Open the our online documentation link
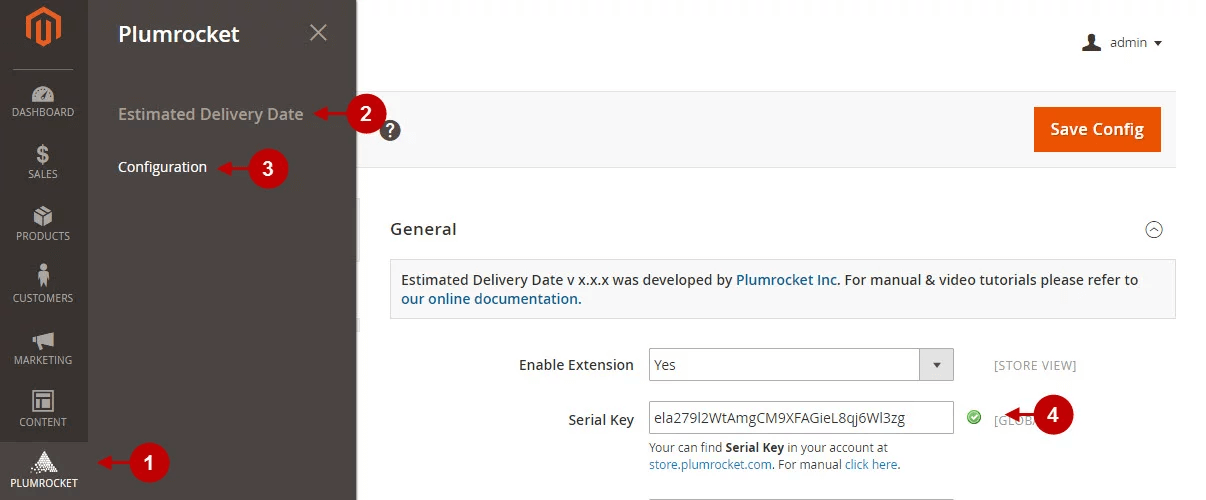1206x500 pixels. 489,298
